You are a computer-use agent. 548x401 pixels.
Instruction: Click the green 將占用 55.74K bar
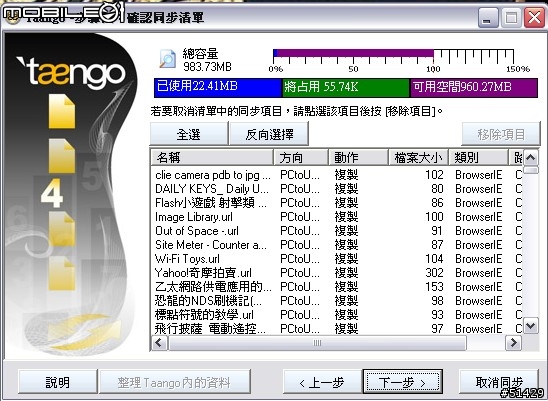click(x=346, y=87)
